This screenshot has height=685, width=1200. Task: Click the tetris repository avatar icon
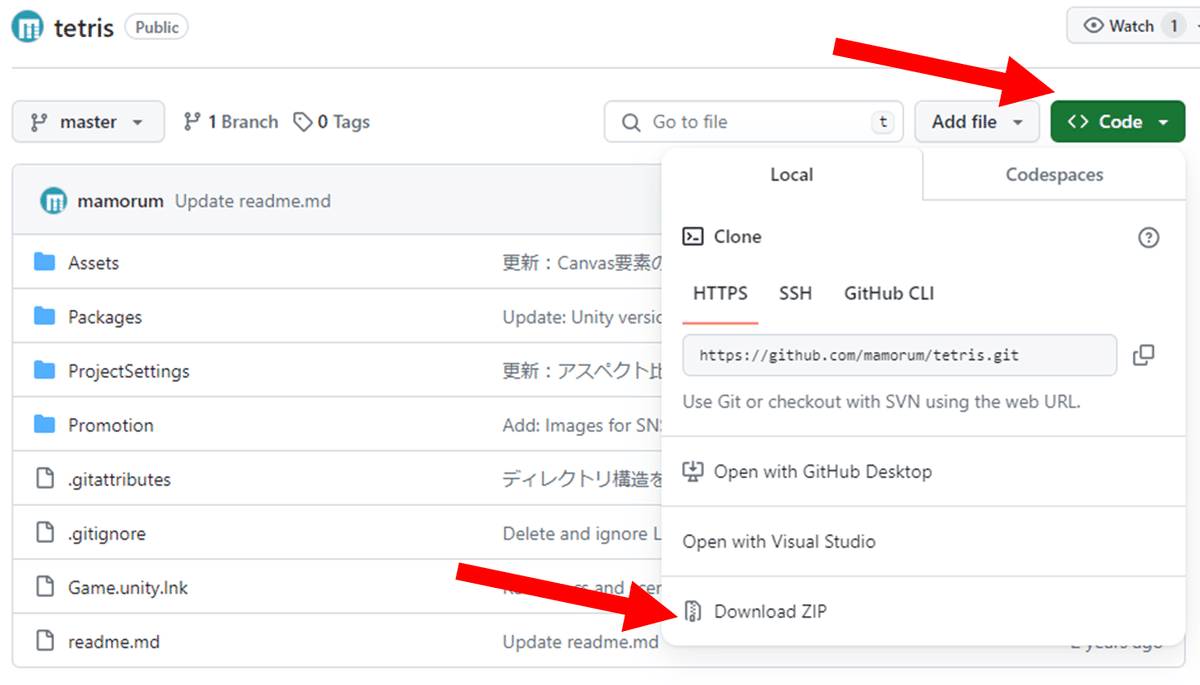tap(28, 27)
